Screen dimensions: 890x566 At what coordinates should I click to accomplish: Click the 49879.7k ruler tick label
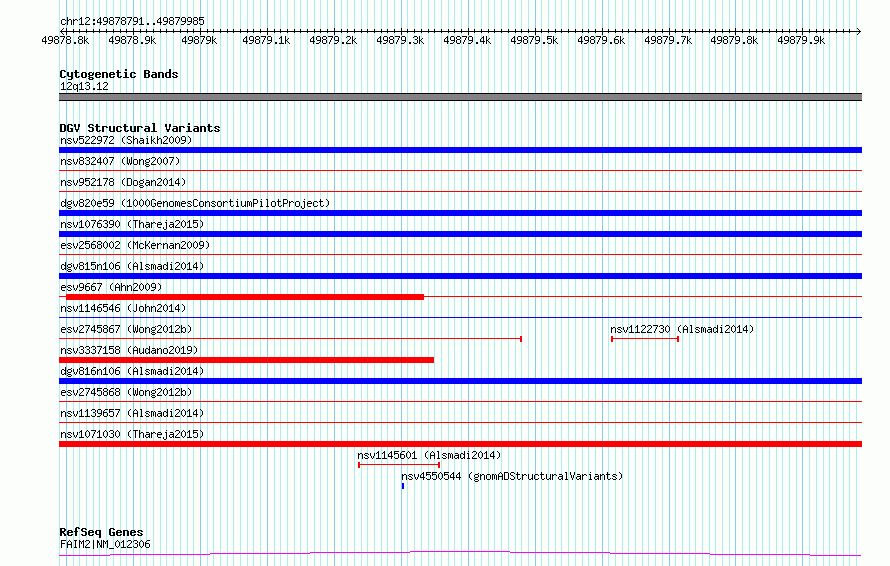point(668,40)
